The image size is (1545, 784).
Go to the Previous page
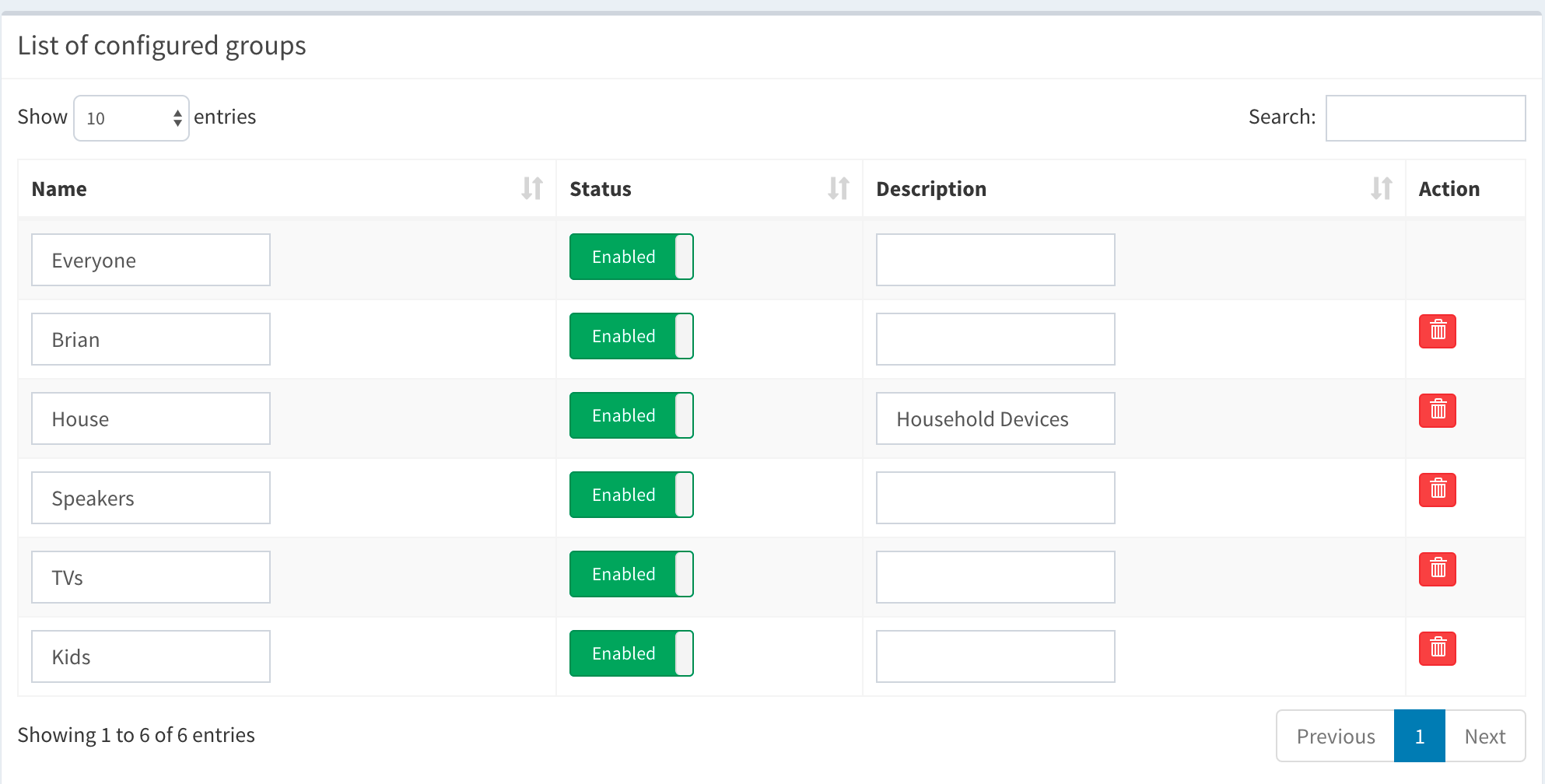(1335, 736)
